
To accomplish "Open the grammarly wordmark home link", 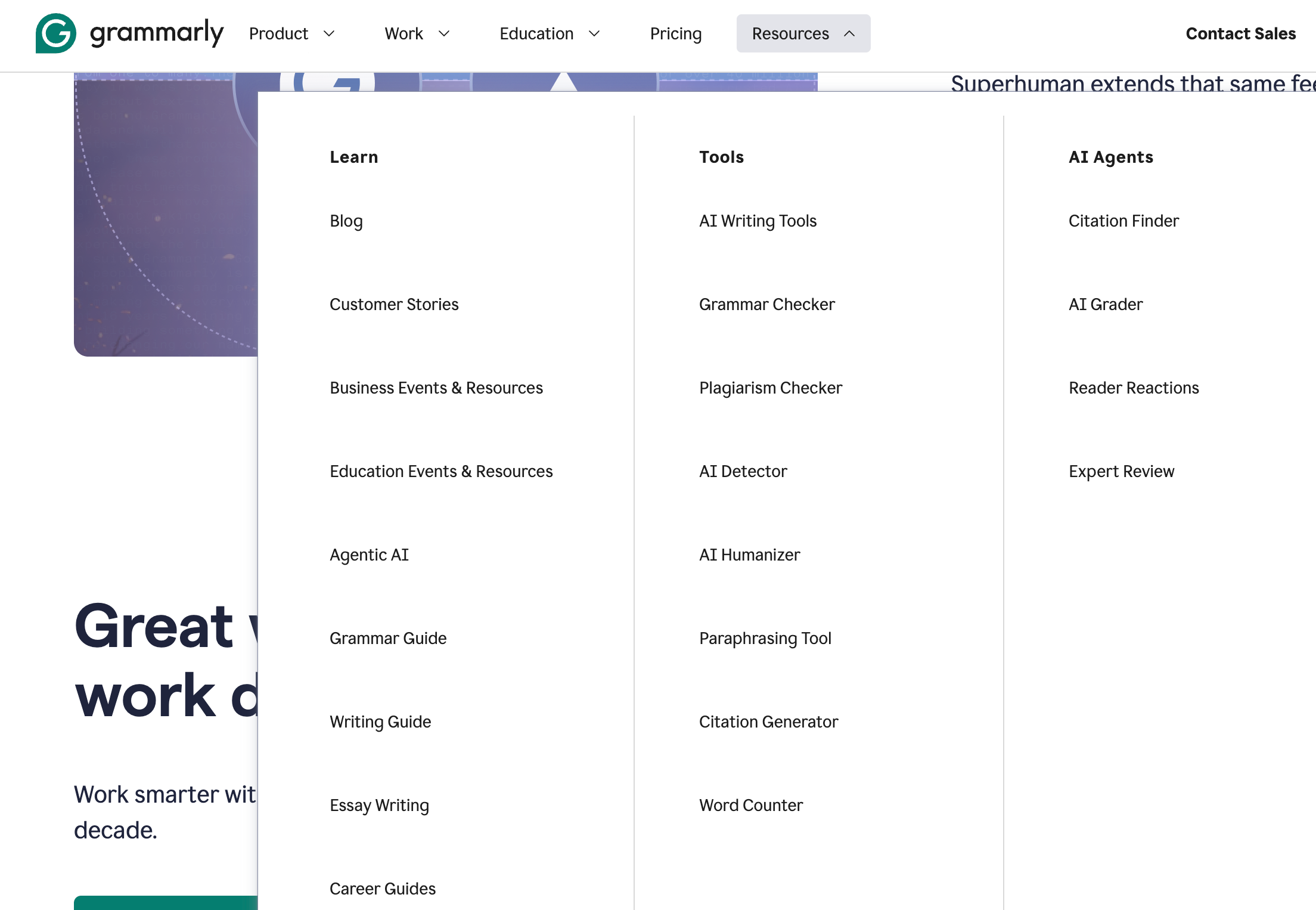I will point(157,33).
